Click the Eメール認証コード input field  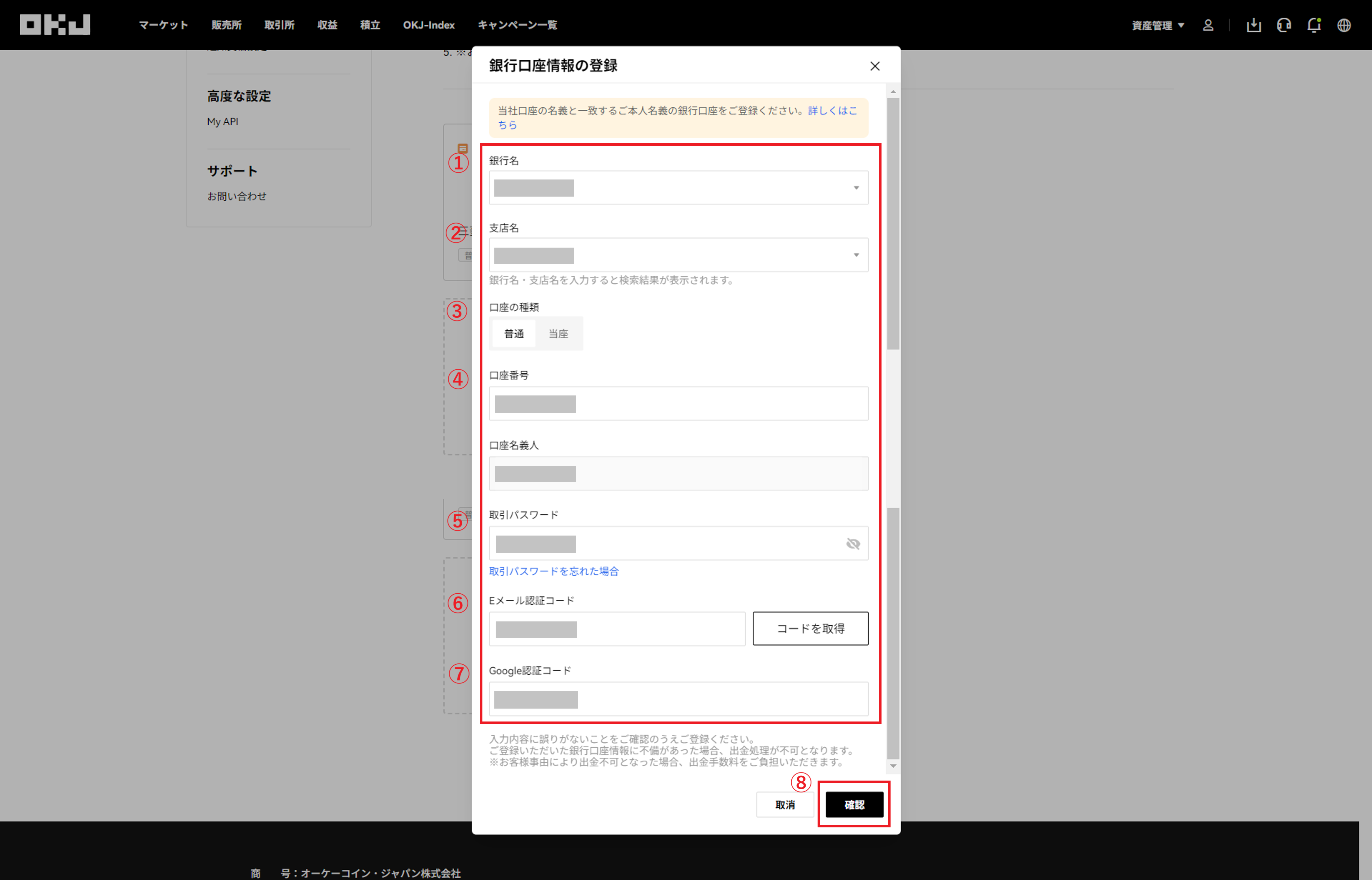pyautogui.click(x=617, y=629)
